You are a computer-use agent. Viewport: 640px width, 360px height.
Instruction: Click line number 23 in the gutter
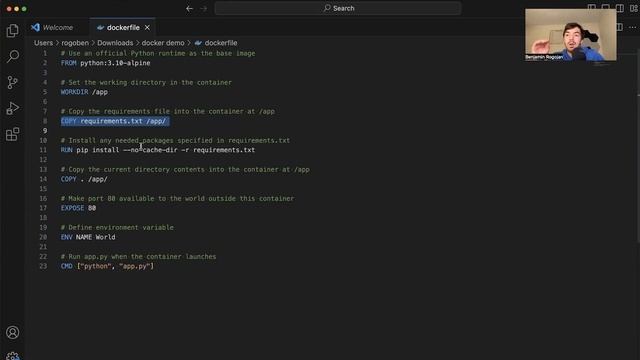43,266
